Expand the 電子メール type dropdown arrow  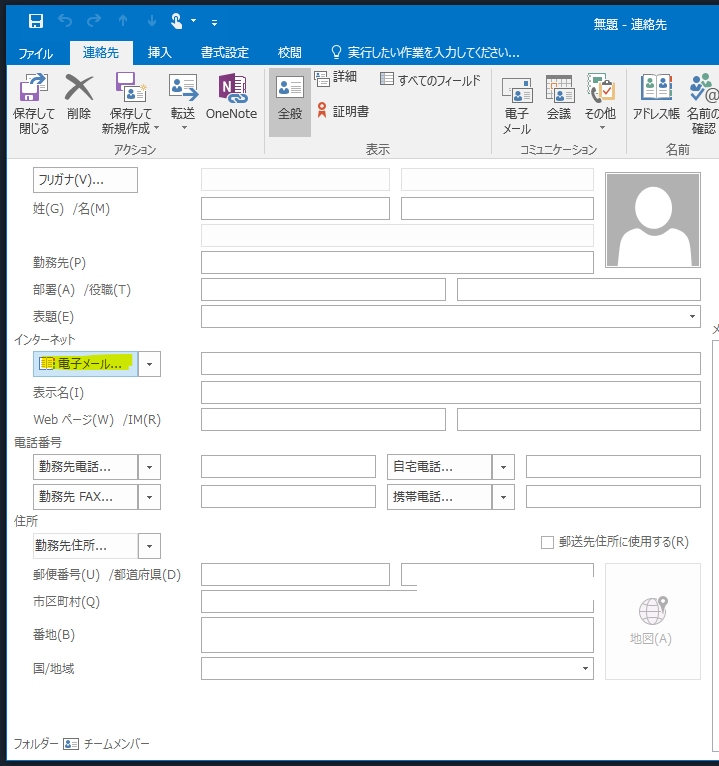pos(149,364)
